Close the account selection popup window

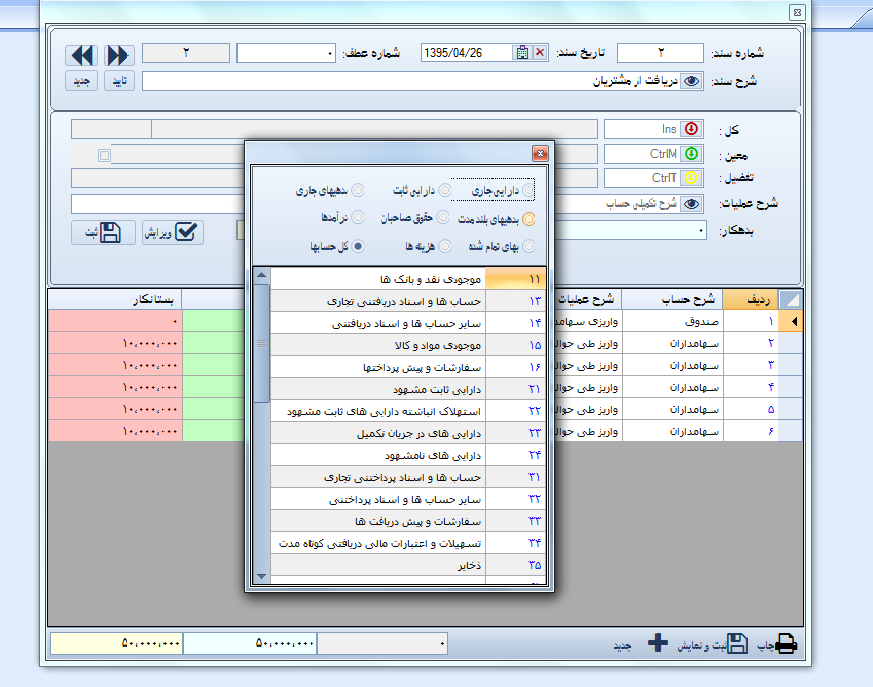coord(540,153)
